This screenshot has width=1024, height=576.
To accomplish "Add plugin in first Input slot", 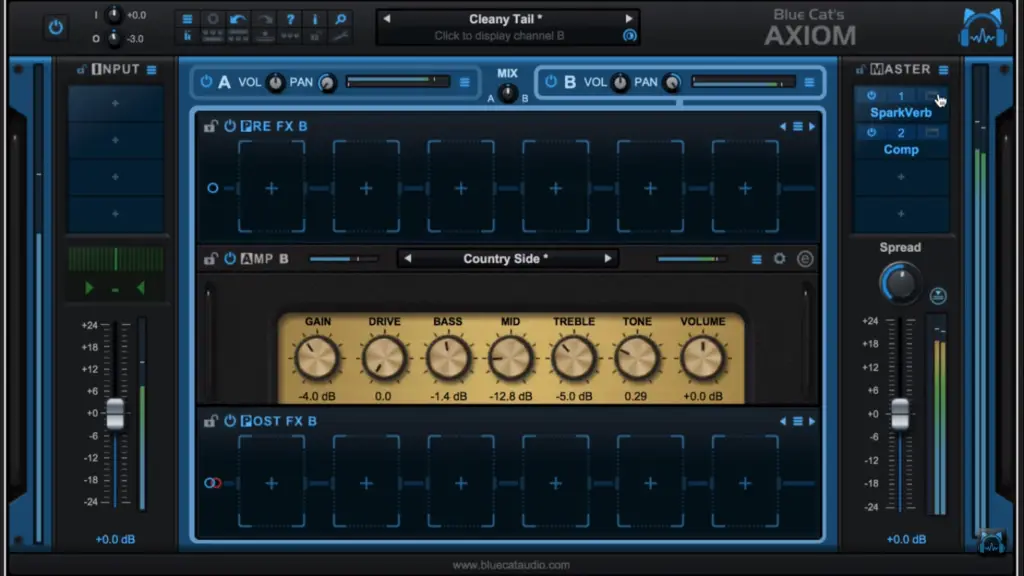I will 116,103.
